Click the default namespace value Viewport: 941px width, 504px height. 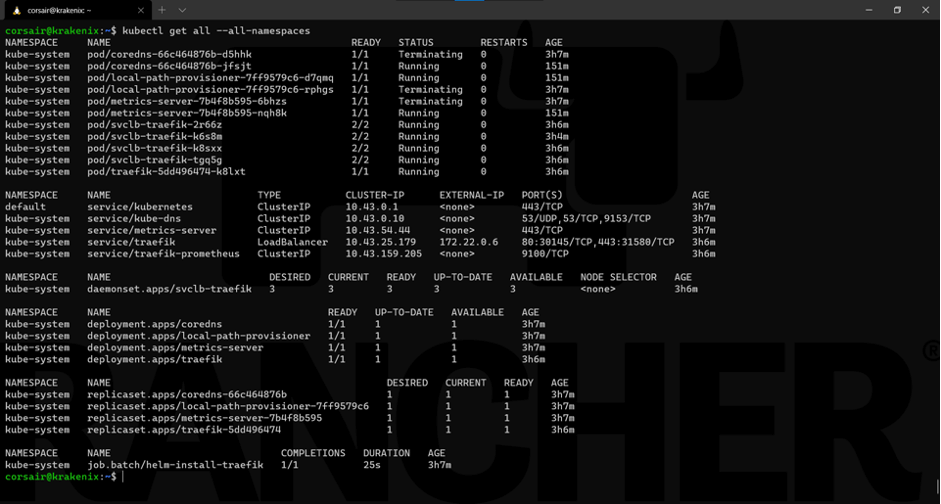25,207
